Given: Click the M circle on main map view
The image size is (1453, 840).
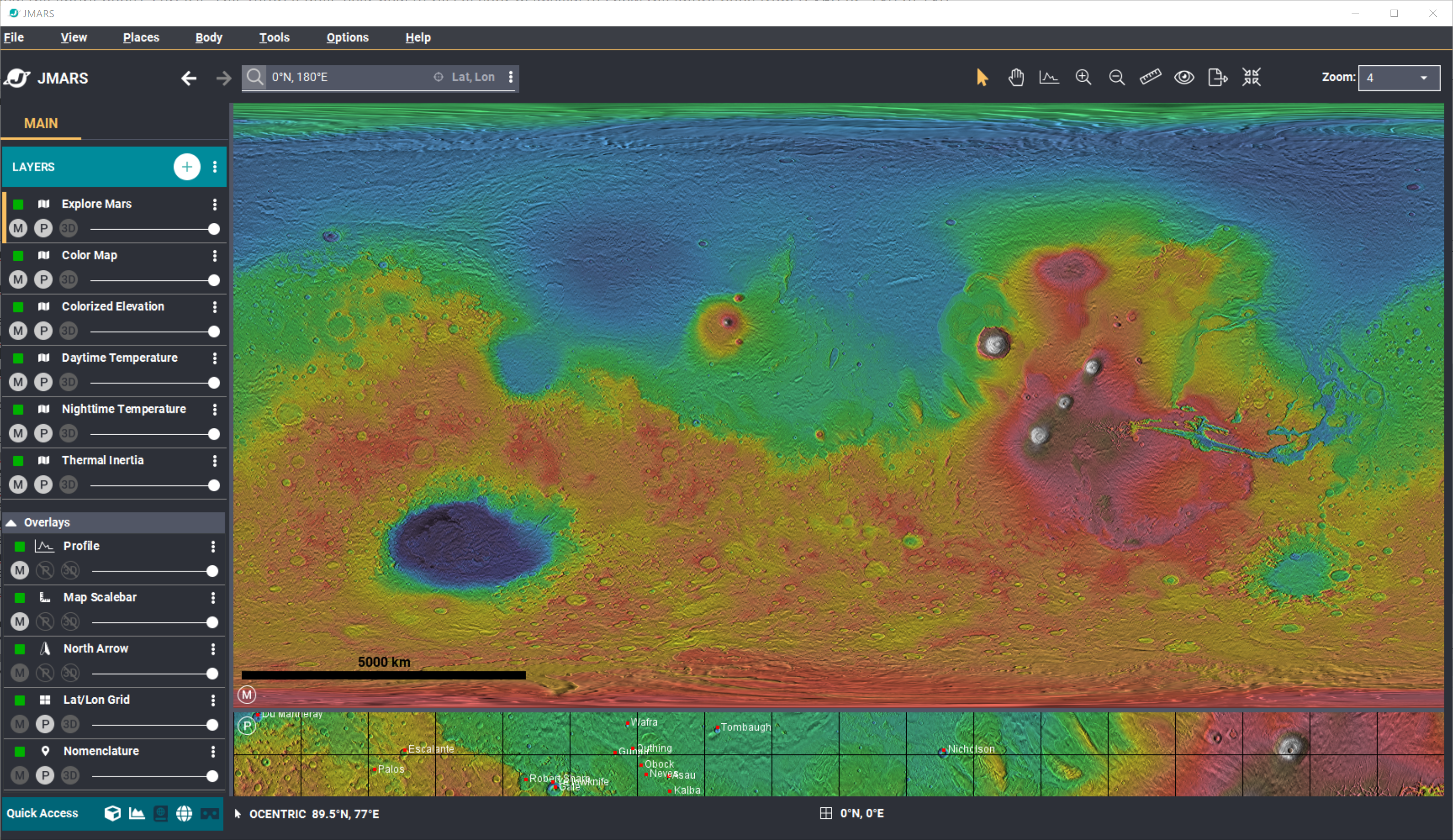Looking at the screenshot, I should (247, 694).
